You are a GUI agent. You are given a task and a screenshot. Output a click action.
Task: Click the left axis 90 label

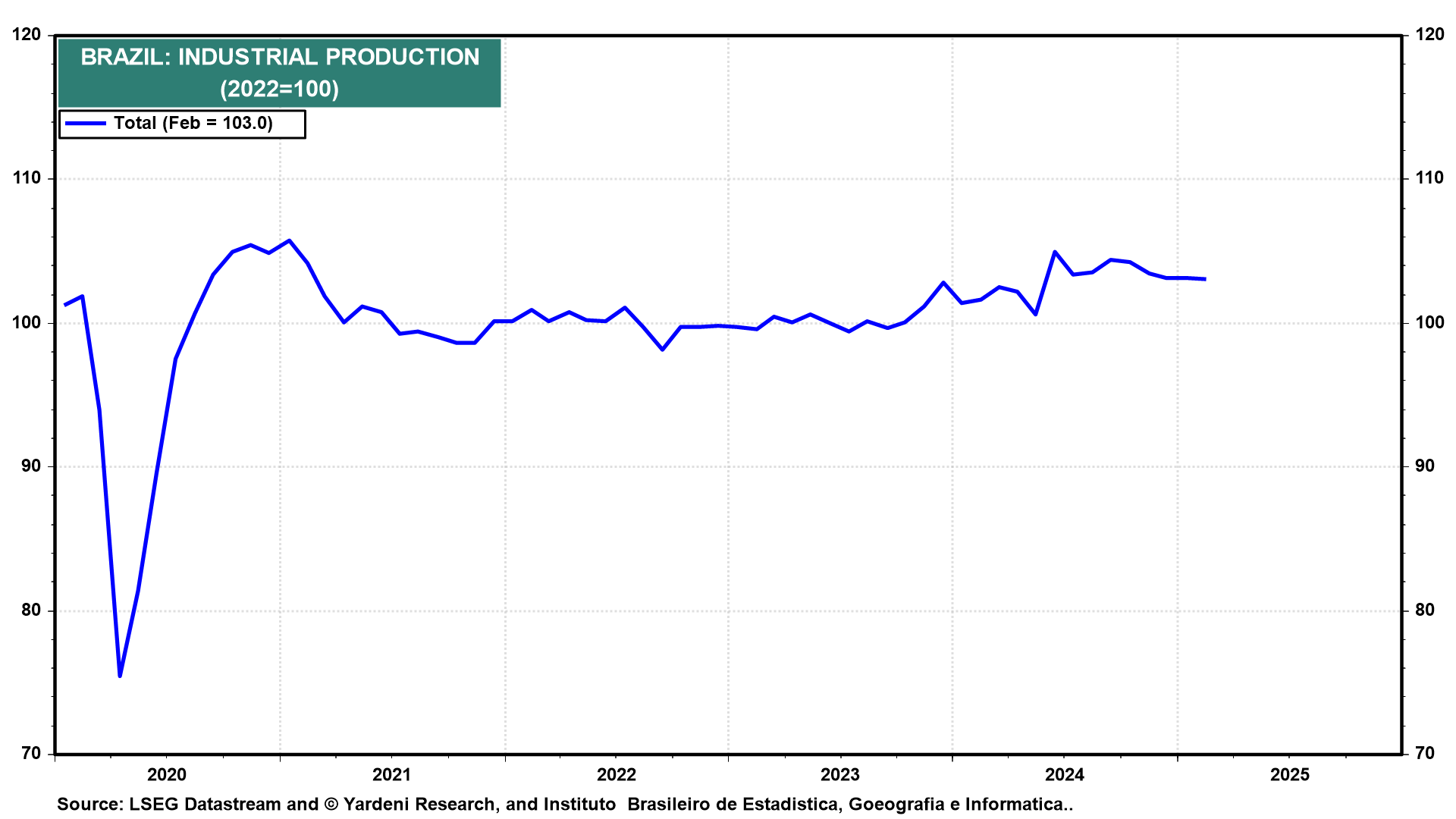(x=31, y=466)
